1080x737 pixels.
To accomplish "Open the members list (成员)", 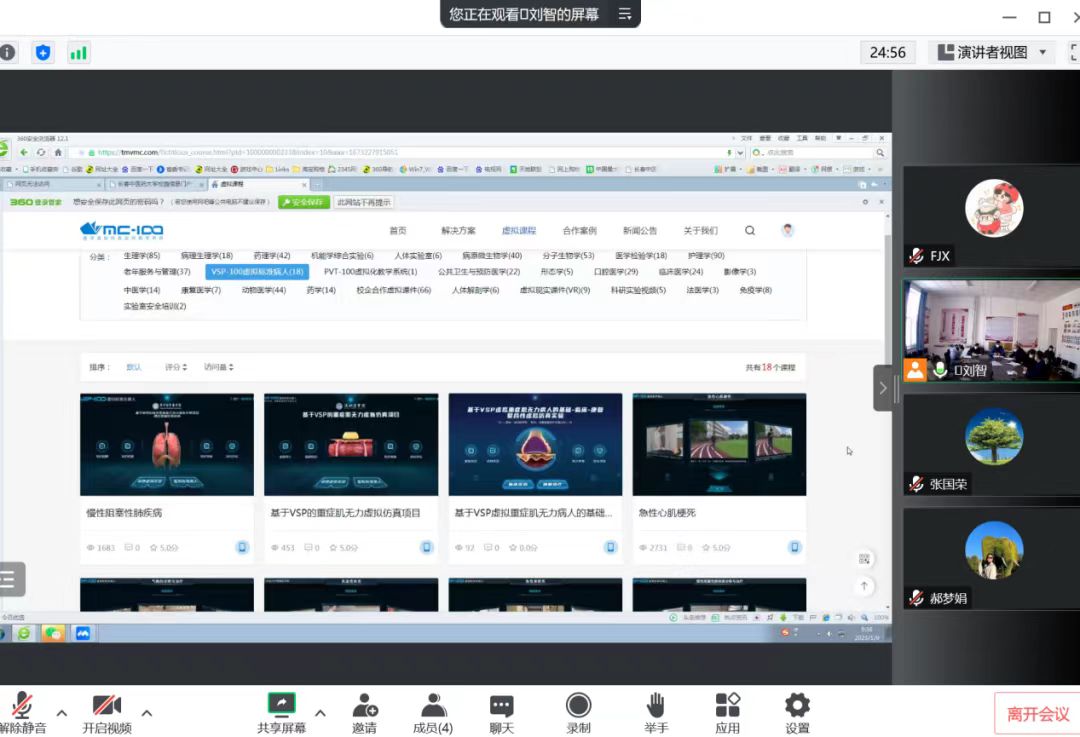I will click(x=433, y=706).
